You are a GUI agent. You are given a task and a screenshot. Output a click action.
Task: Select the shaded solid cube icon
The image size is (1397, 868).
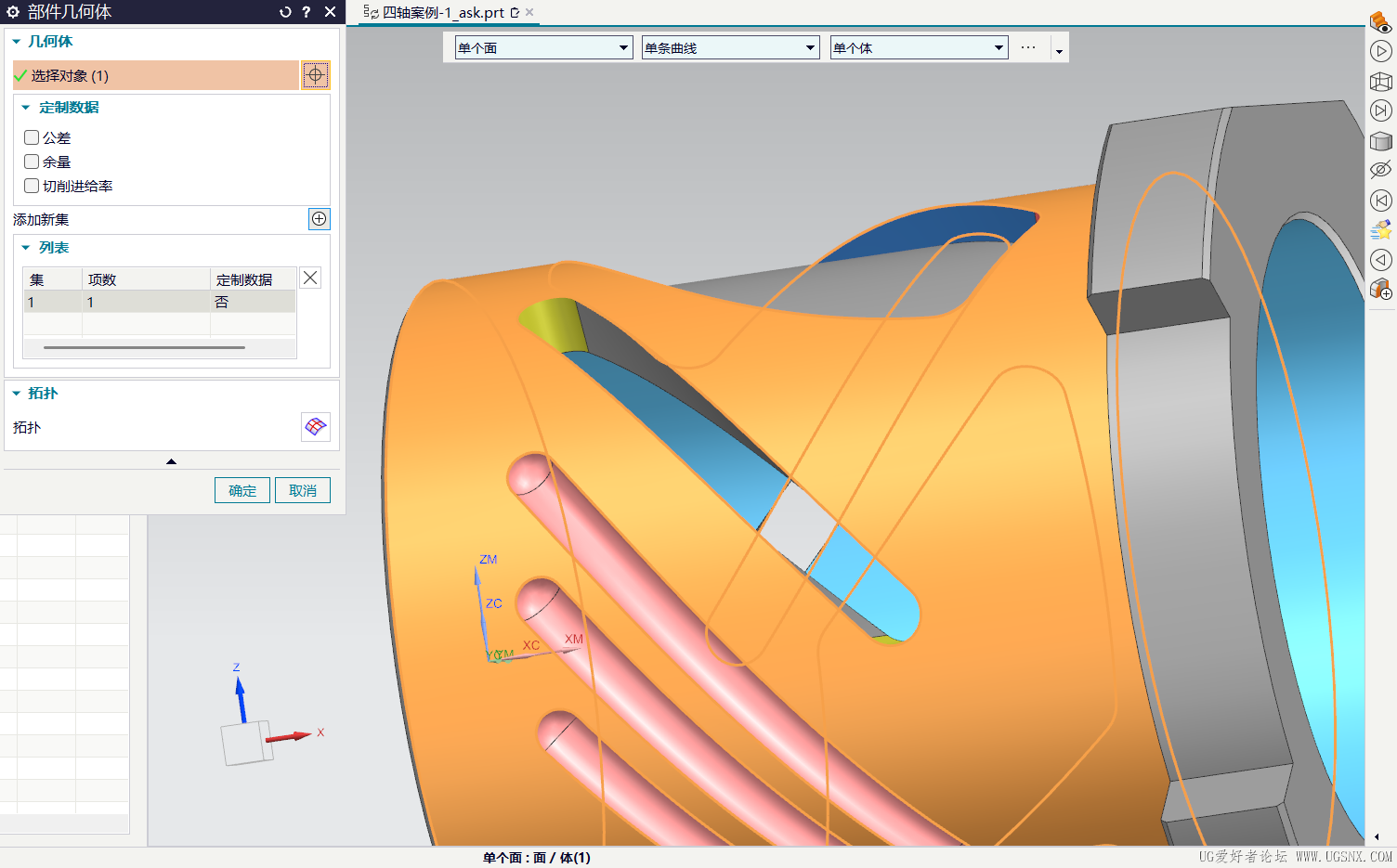tap(1380, 141)
